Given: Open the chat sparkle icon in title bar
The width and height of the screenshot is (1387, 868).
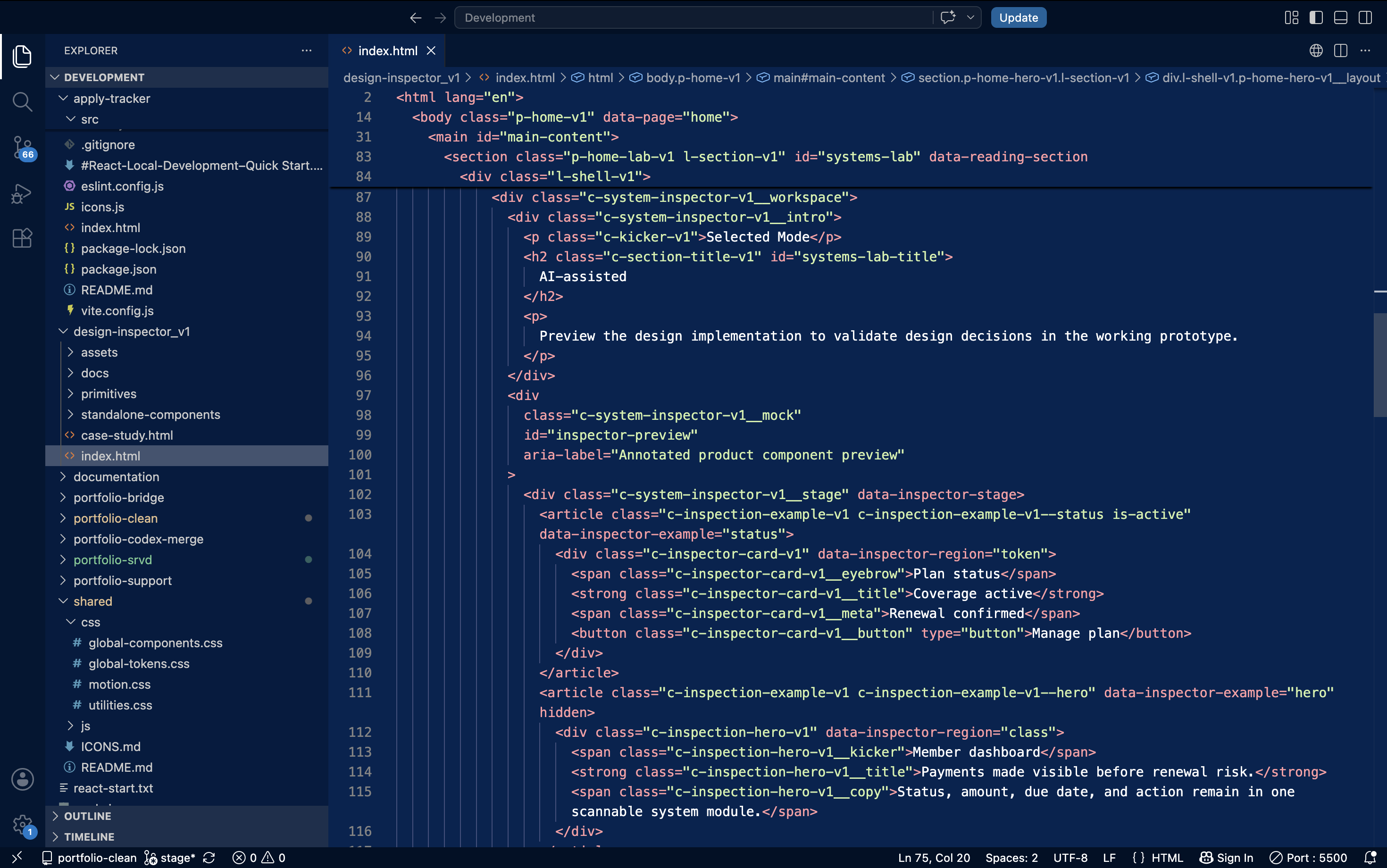Looking at the screenshot, I should pyautogui.click(x=948, y=17).
